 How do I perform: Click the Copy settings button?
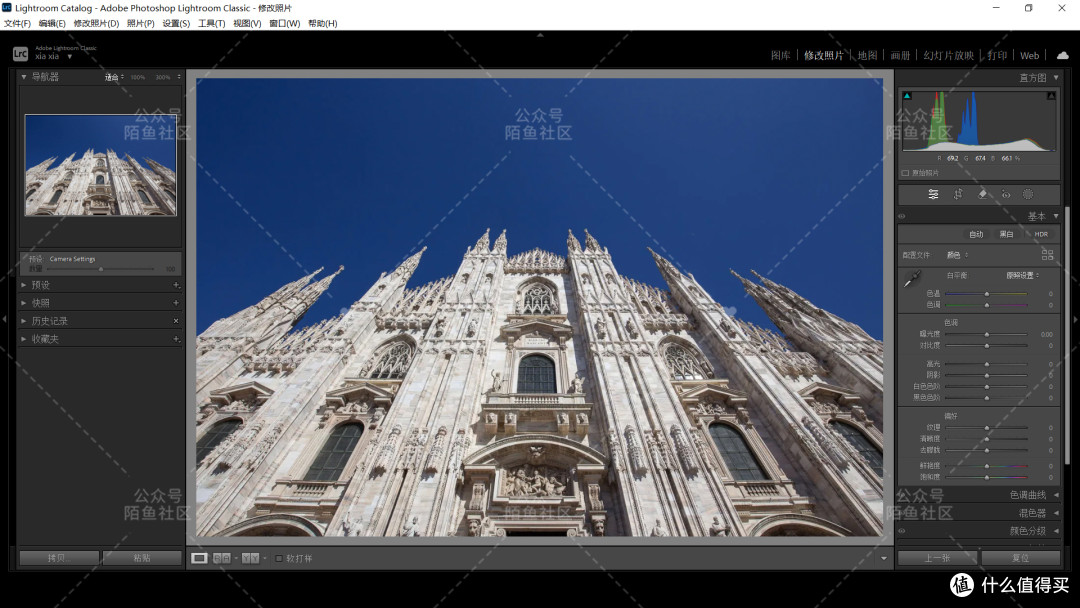coord(59,558)
